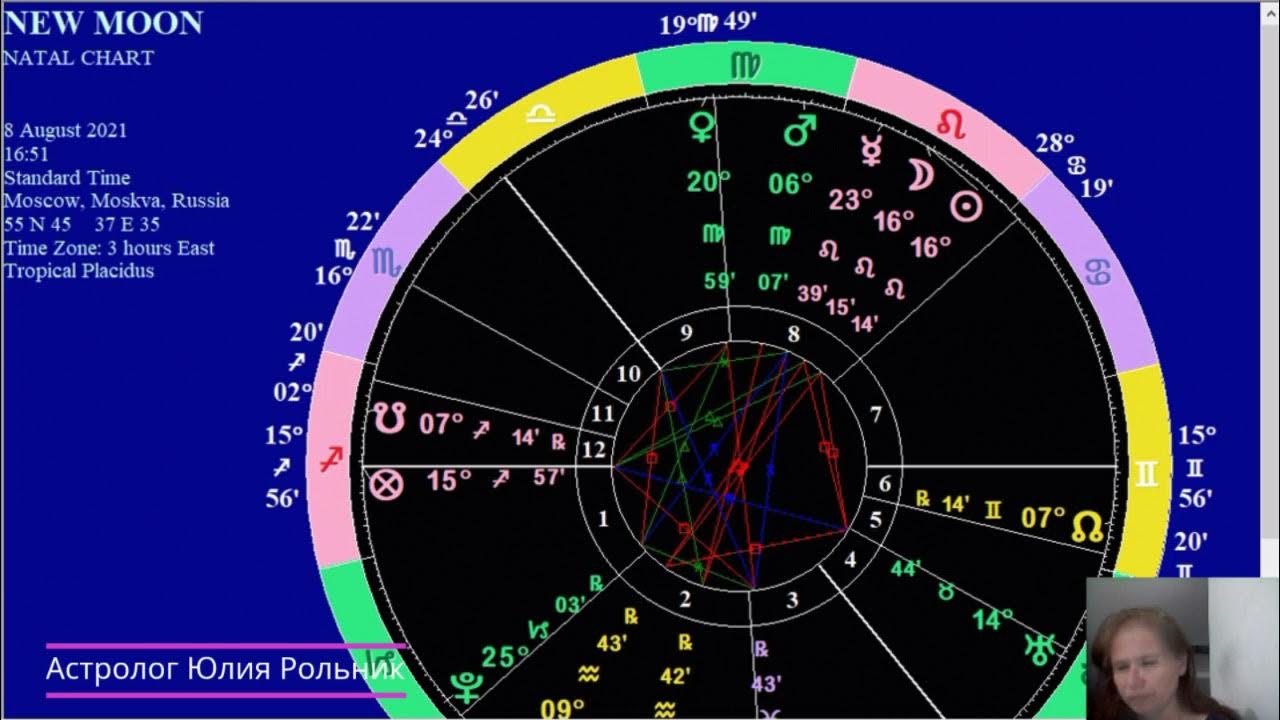Image resolution: width=1280 pixels, height=720 pixels.
Task: Click the Venus glyph in the chart
Action: click(704, 127)
